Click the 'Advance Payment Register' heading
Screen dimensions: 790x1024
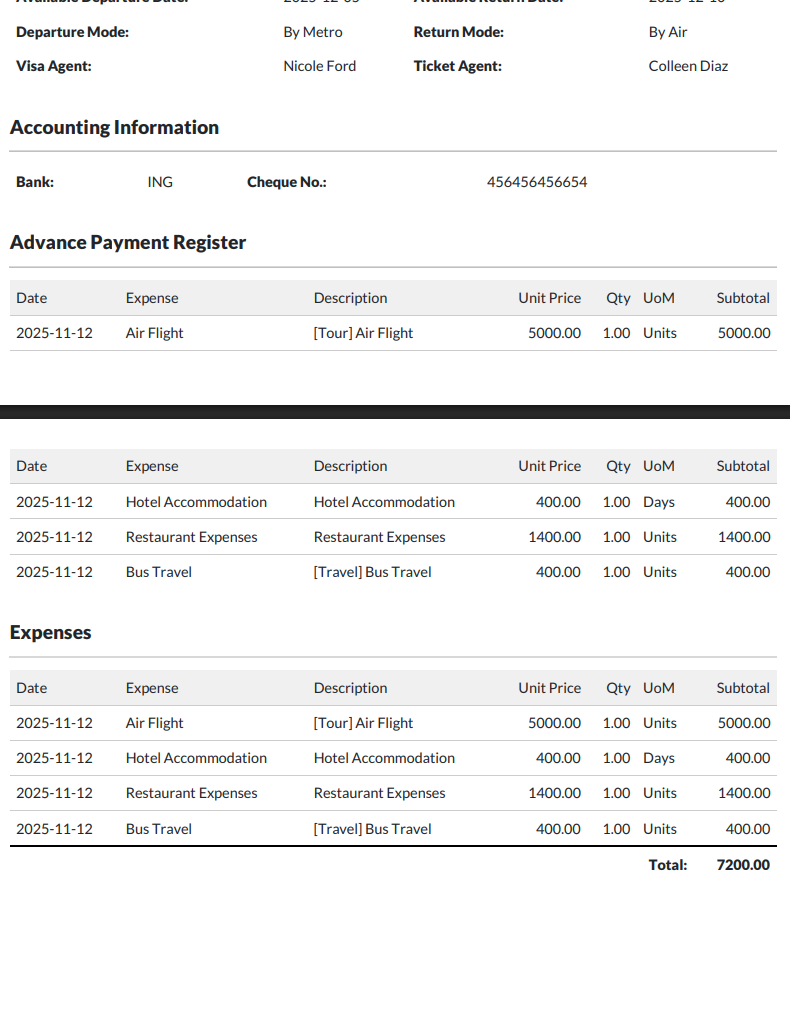click(128, 242)
